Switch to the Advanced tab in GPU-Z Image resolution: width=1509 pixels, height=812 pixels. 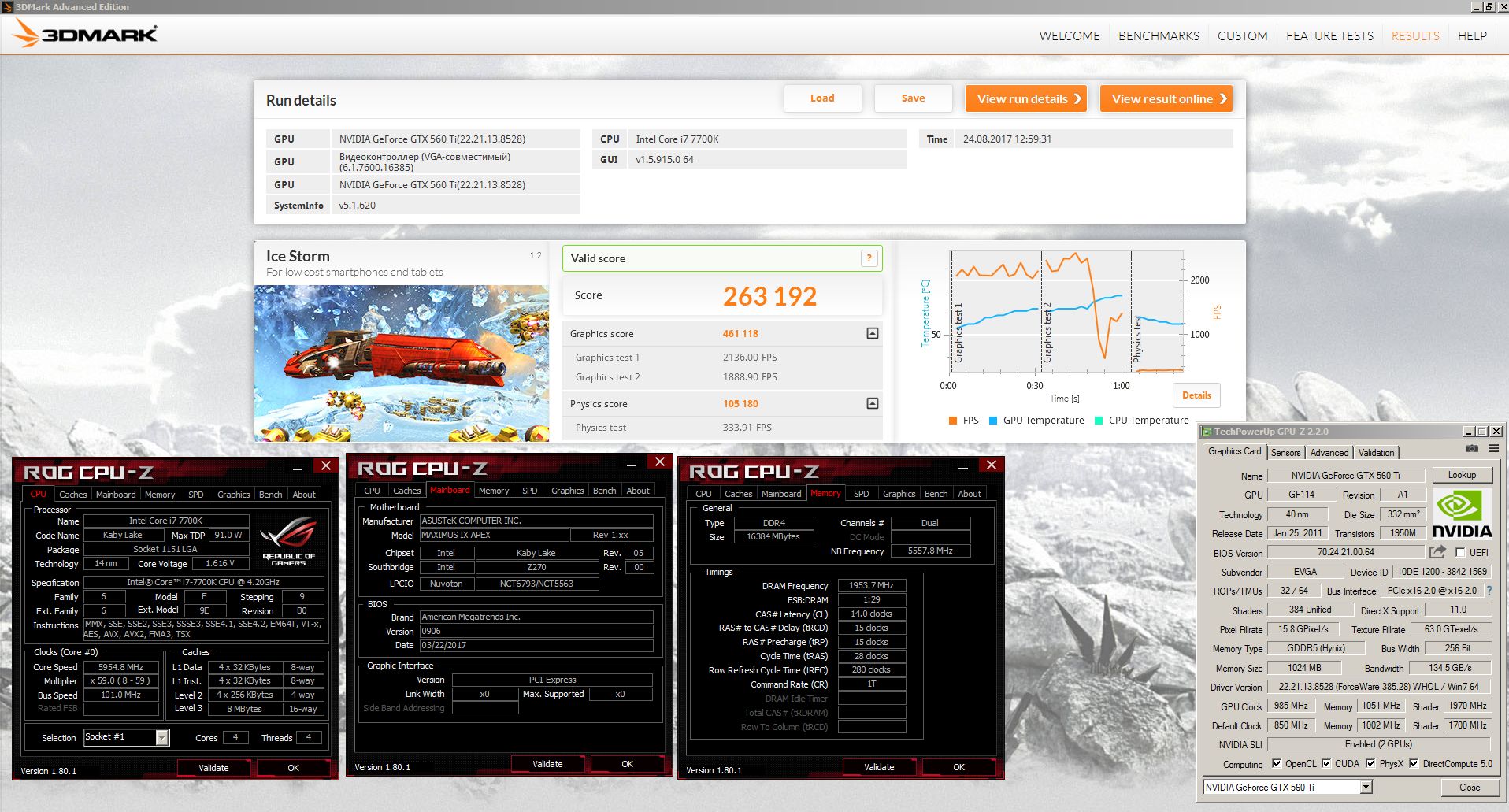(1329, 452)
